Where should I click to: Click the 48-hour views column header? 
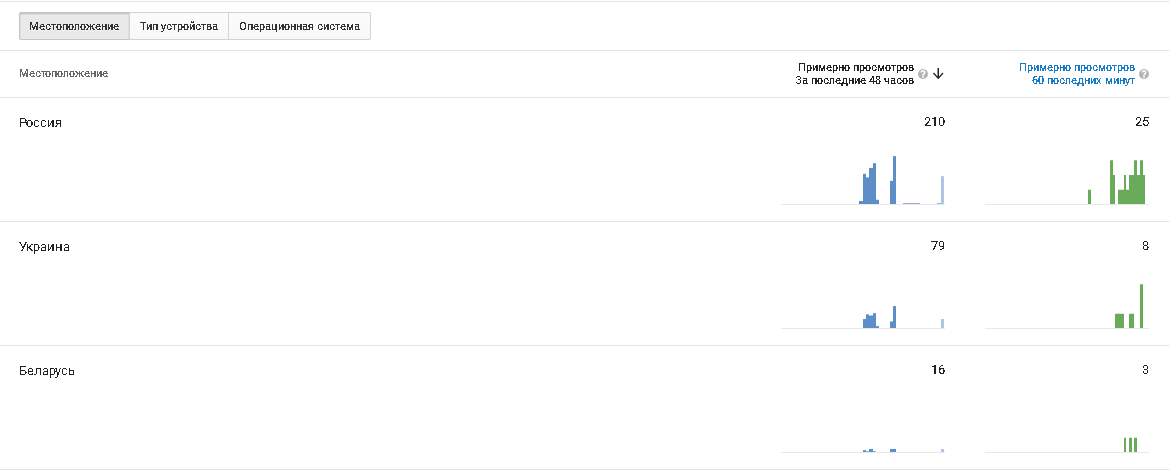click(x=855, y=74)
